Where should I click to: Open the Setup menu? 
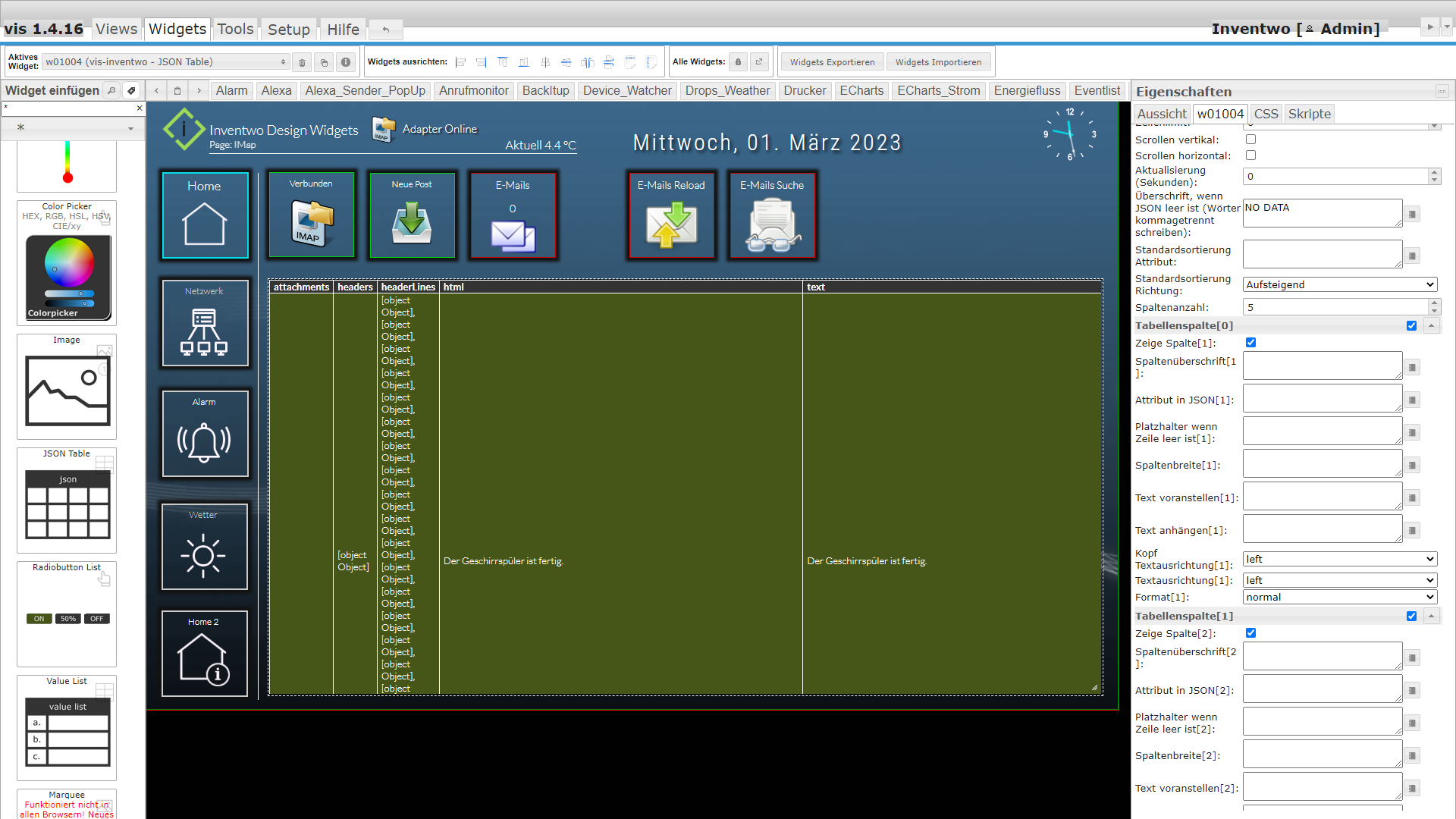[289, 30]
